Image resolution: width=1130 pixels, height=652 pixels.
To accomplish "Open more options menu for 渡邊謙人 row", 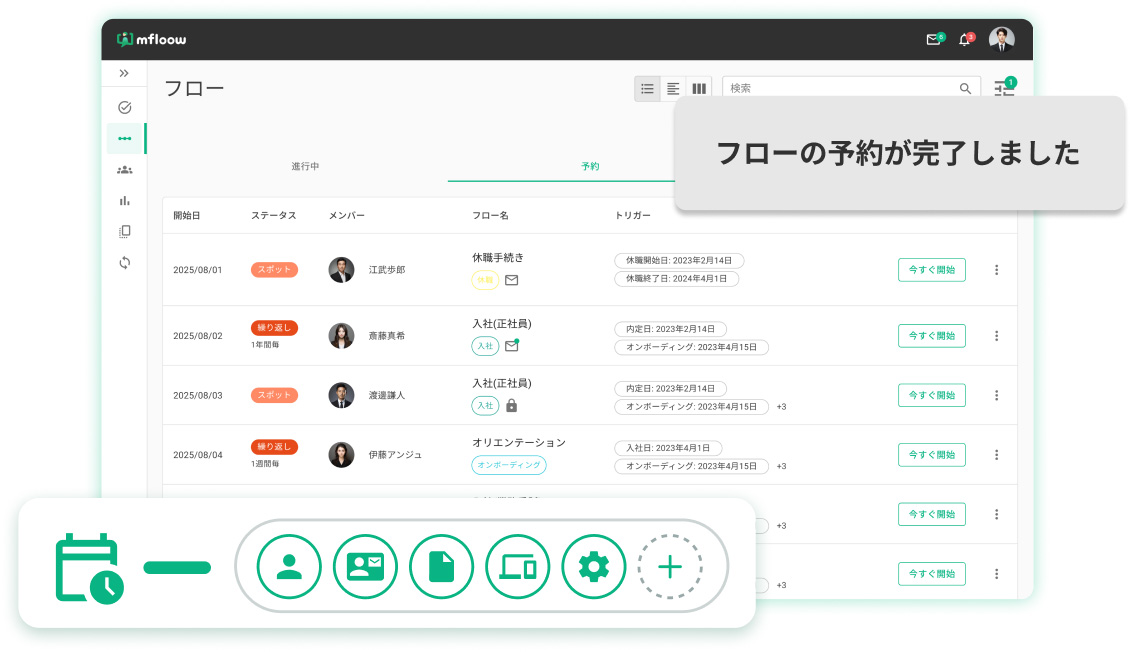I will click(997, 395).
